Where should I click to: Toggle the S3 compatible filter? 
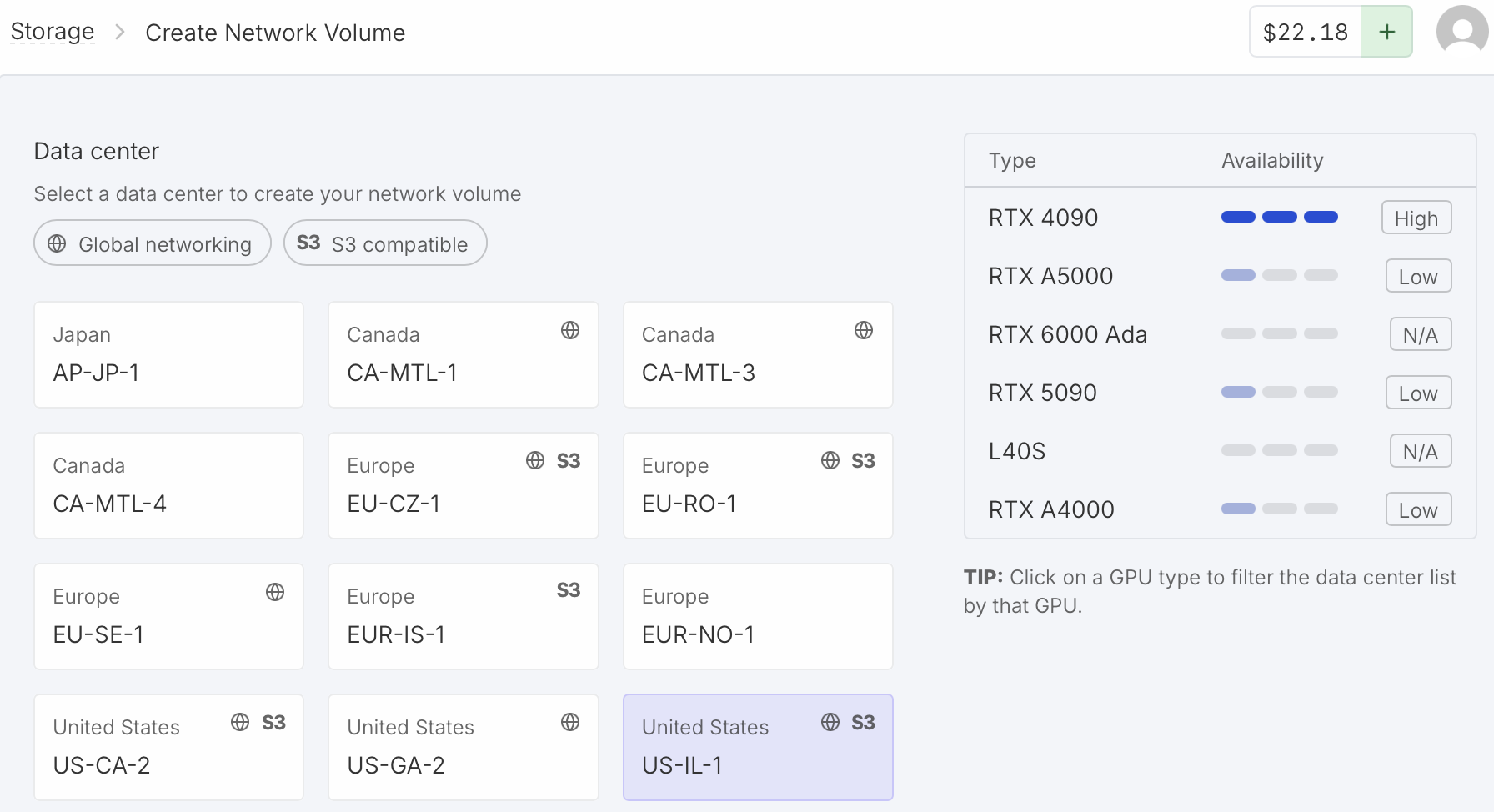pyautogui.click(x=385, y=243)
